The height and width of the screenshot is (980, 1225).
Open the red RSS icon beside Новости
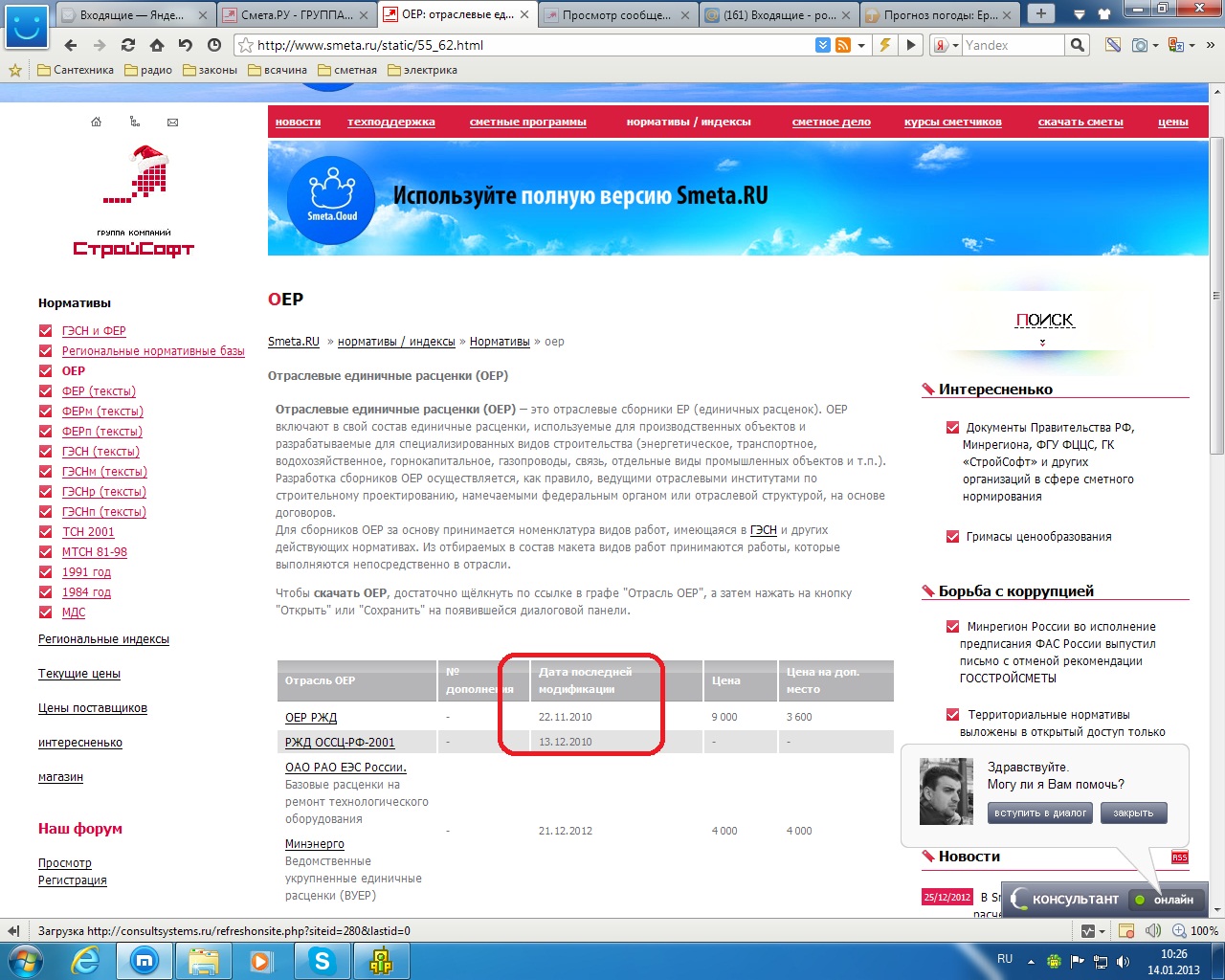[1180, 857]
